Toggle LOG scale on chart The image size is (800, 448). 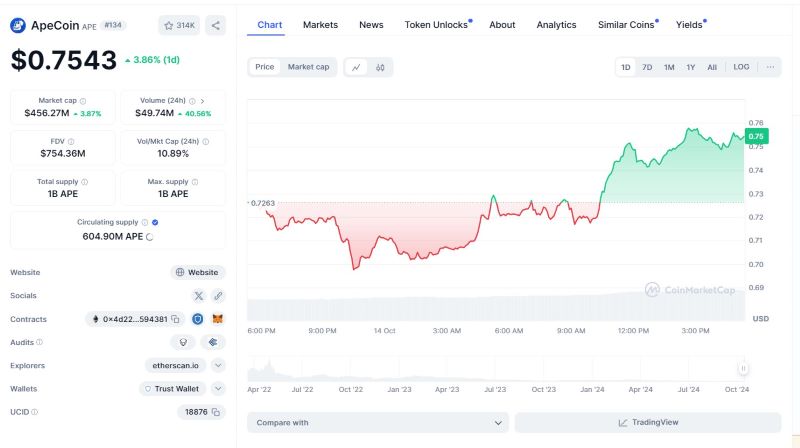click(x=741, y=67)
